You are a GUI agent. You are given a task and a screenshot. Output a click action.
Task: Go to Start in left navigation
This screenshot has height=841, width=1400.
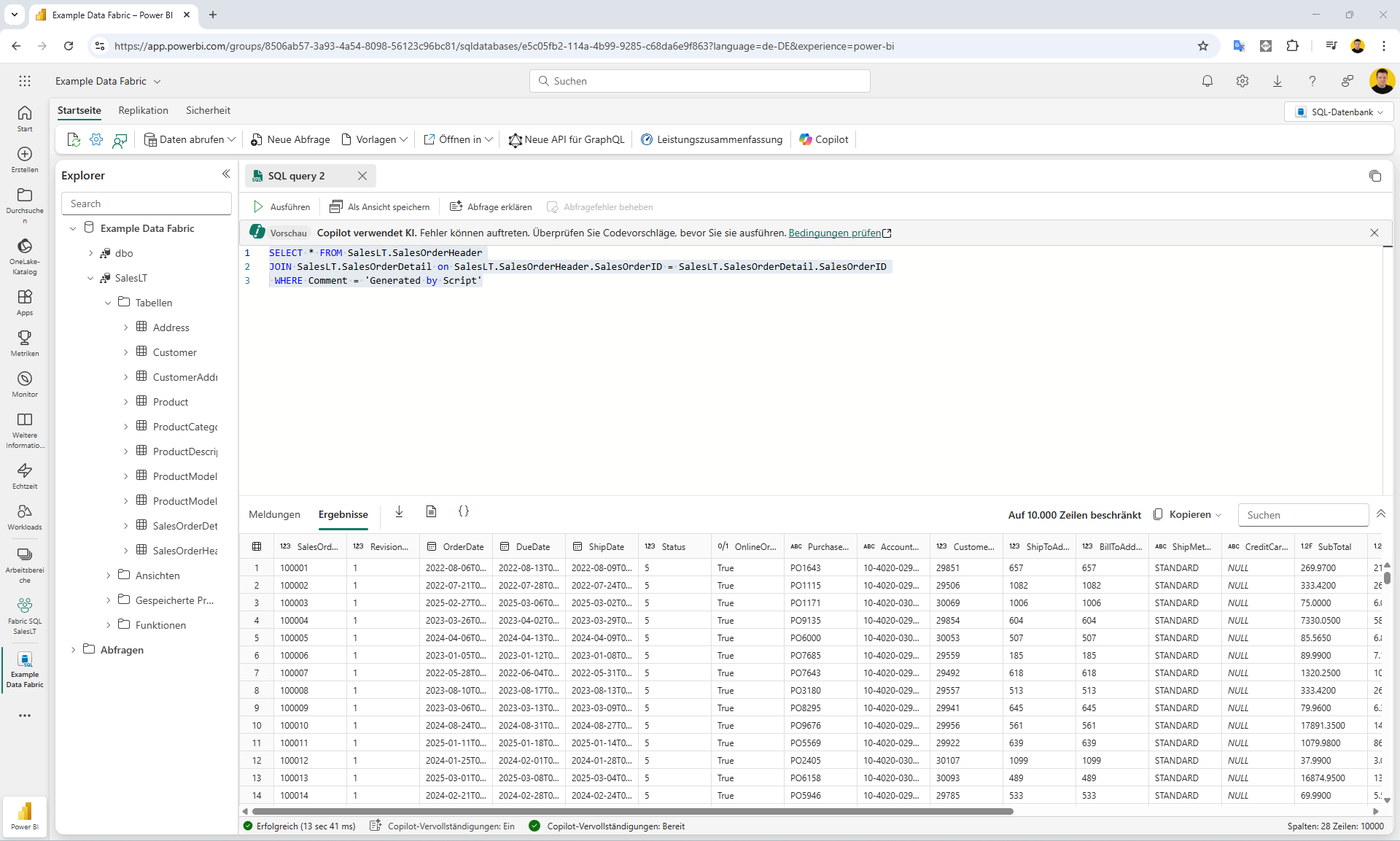pyautogui.click(x=25, y=118)
